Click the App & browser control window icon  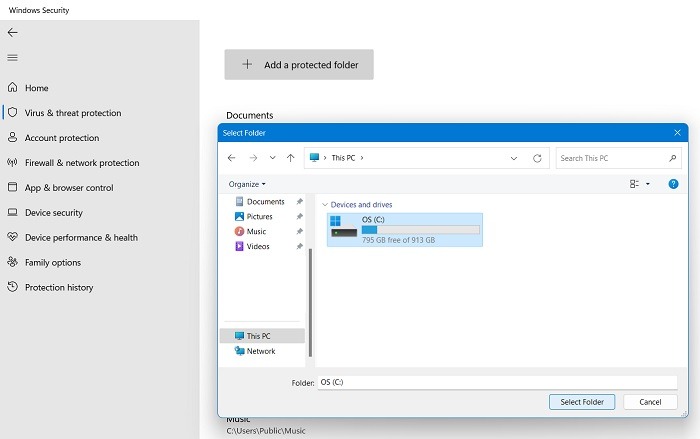[x=12, y=187]
